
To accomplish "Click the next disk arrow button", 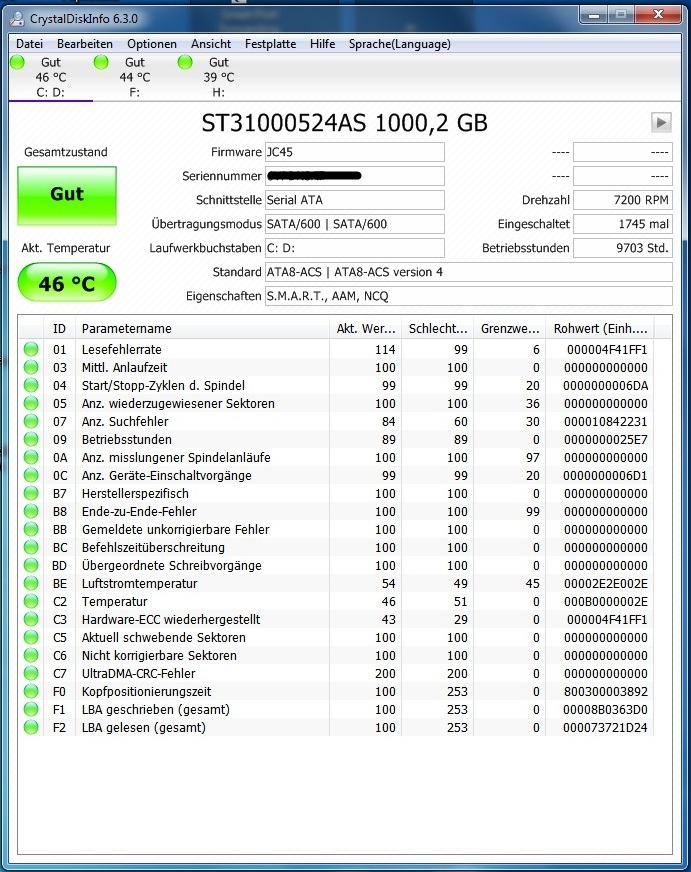I will point(661,122).
